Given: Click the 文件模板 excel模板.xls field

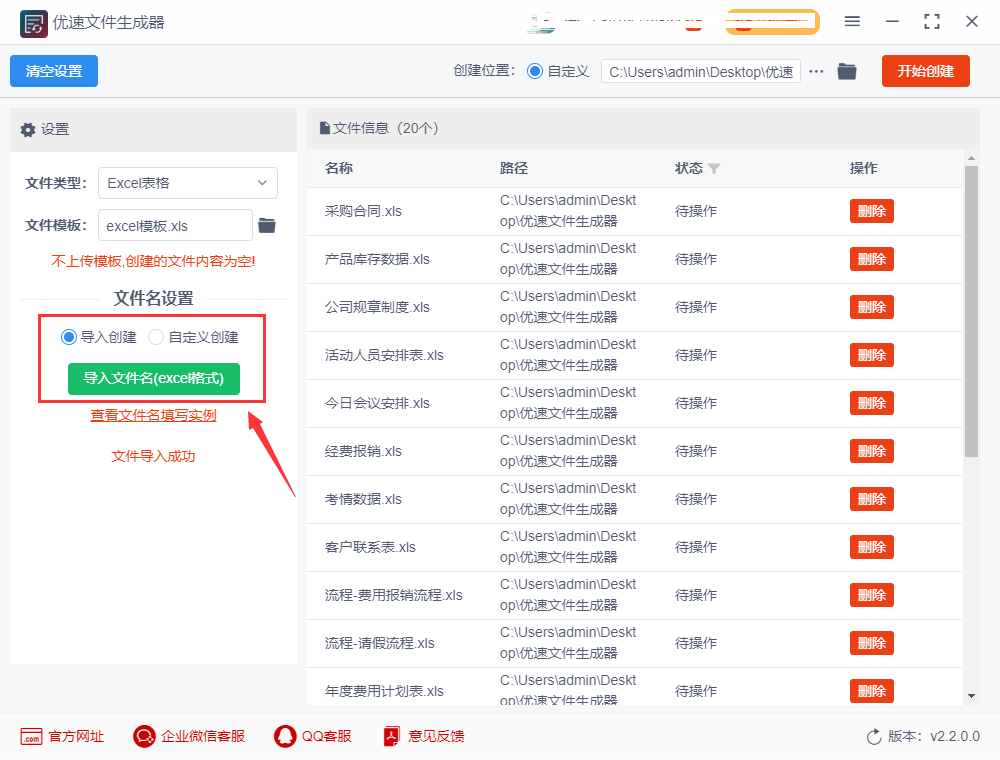Looking at the screenshot, I should pyautogui.click(x=175, y=225).
